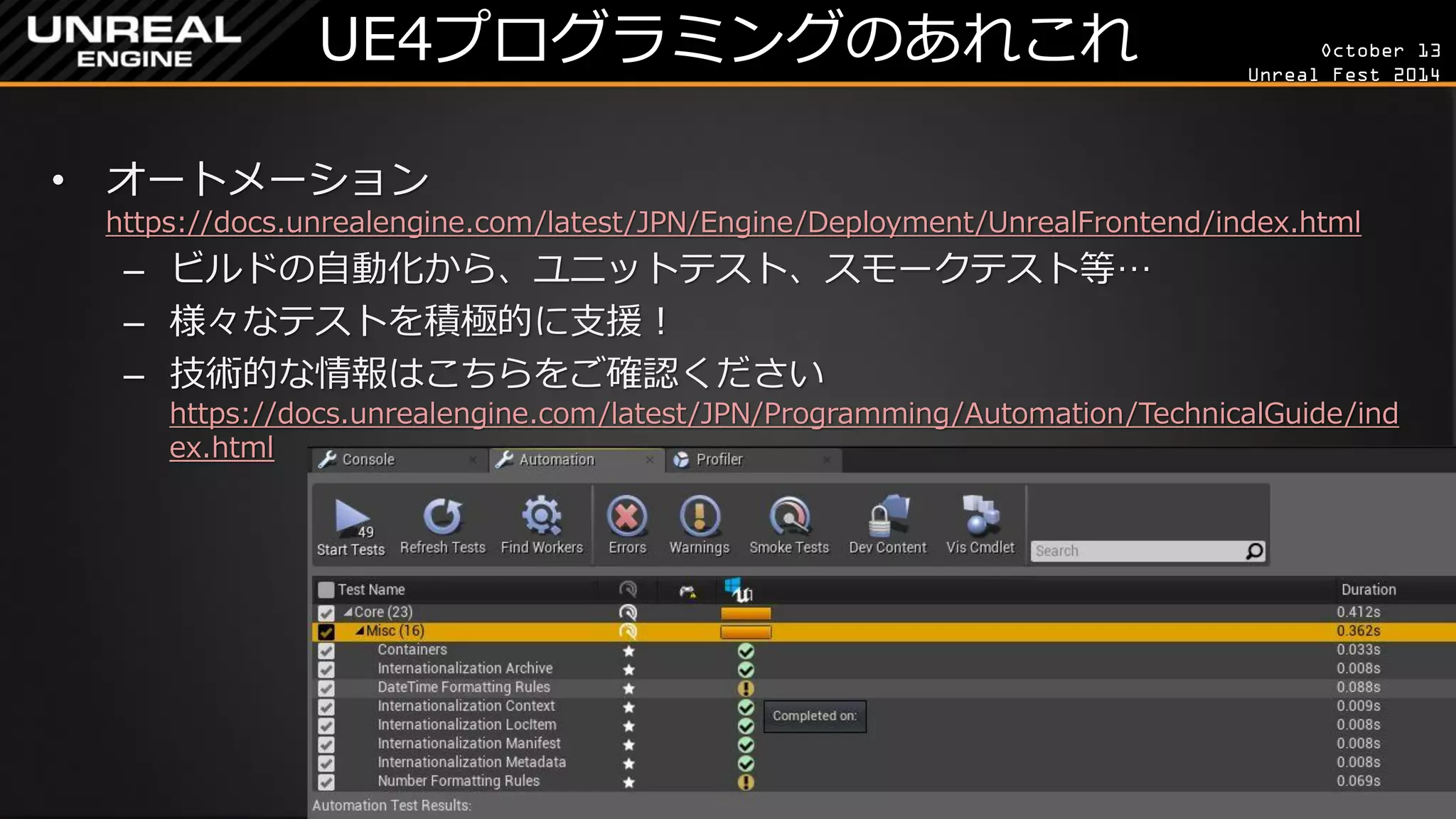Click the Automation Test Results label
The width and height of the screenshot is (1456, 819).
pyautogui.click(x=392, y=805)
